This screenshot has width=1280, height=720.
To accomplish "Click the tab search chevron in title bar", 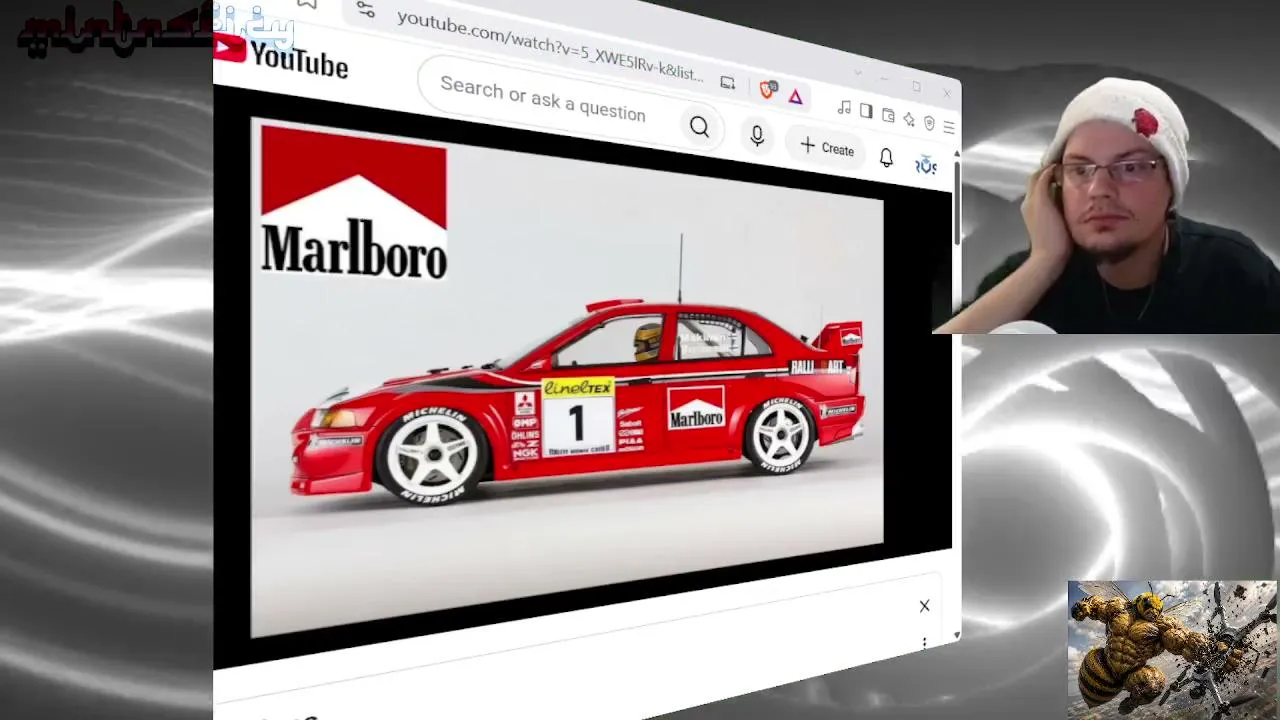I will (857, 73).
